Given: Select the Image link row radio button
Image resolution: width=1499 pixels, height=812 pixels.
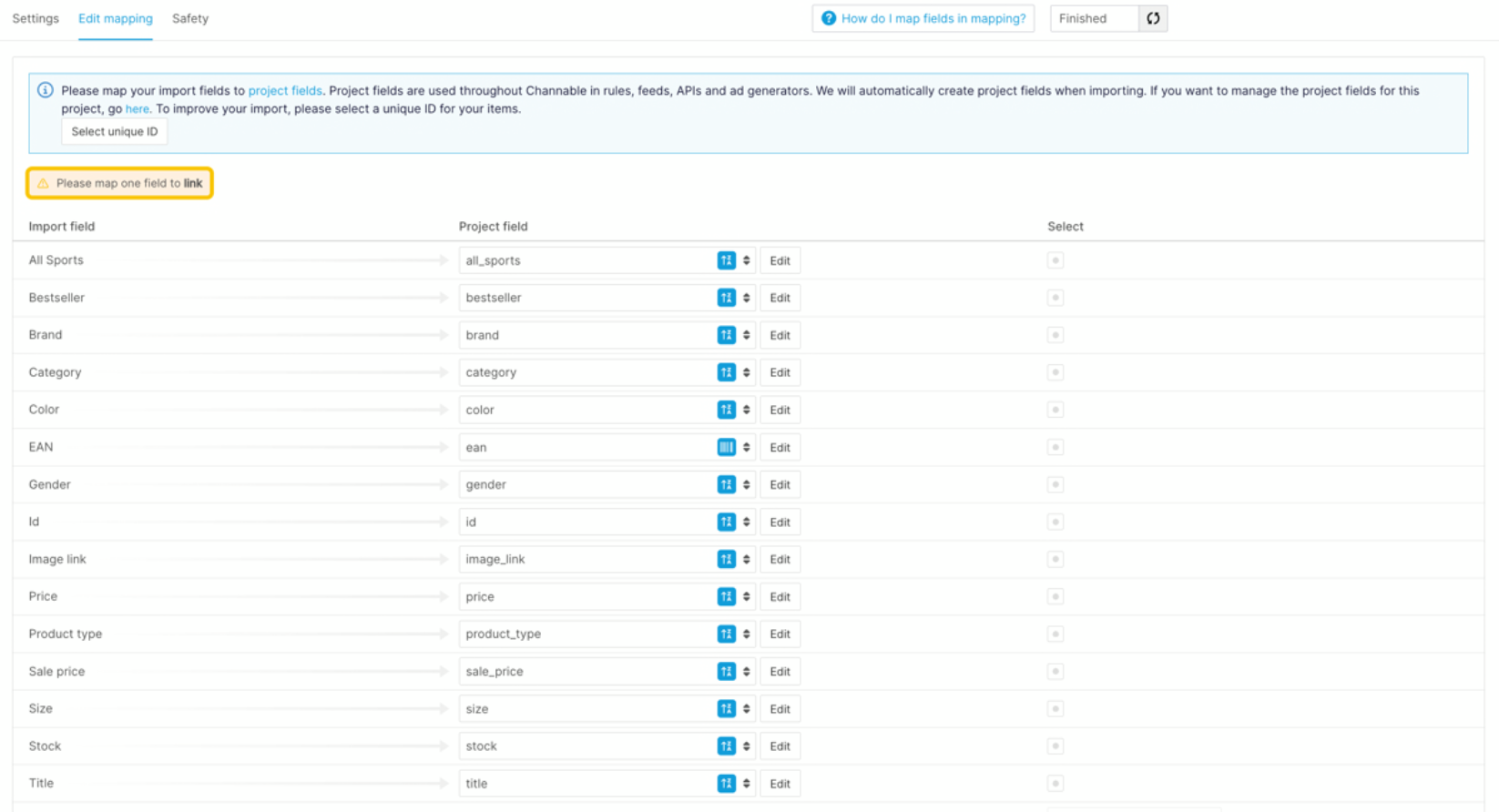Looking at the screenshot, I should pyautogui.click(x=1055, y=559).
